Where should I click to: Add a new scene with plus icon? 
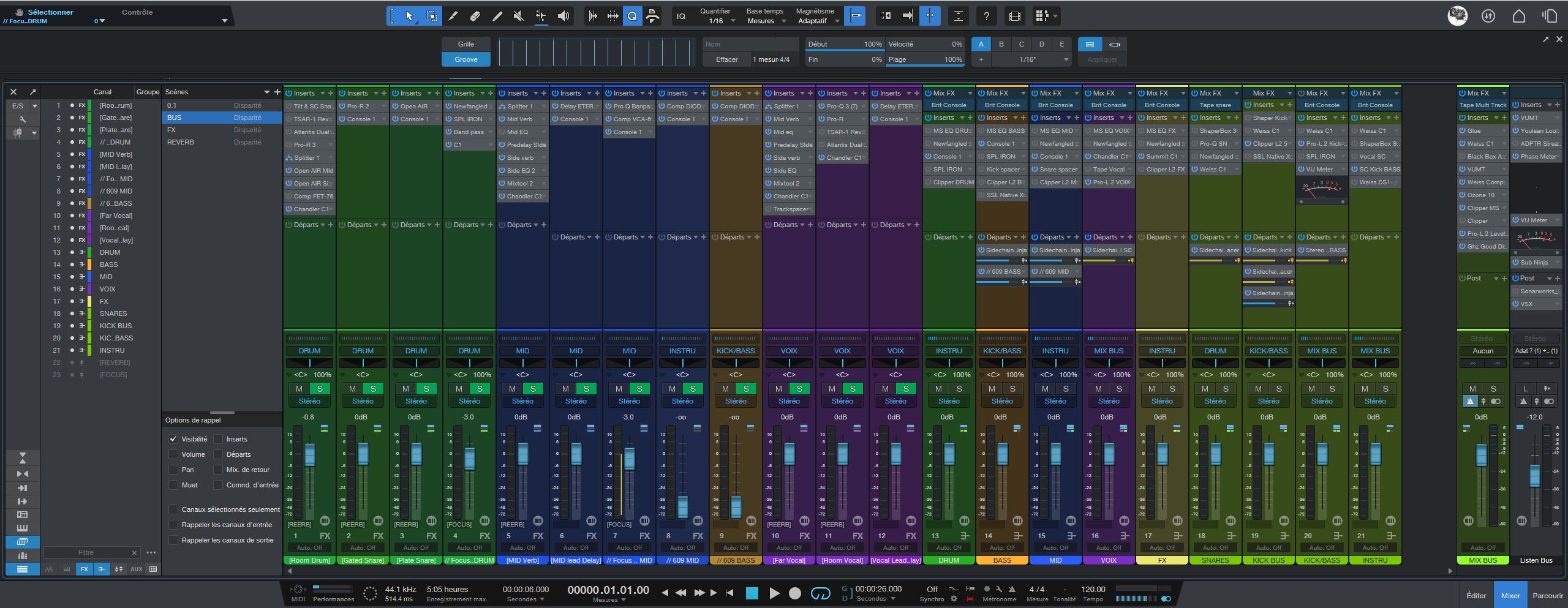277,92
